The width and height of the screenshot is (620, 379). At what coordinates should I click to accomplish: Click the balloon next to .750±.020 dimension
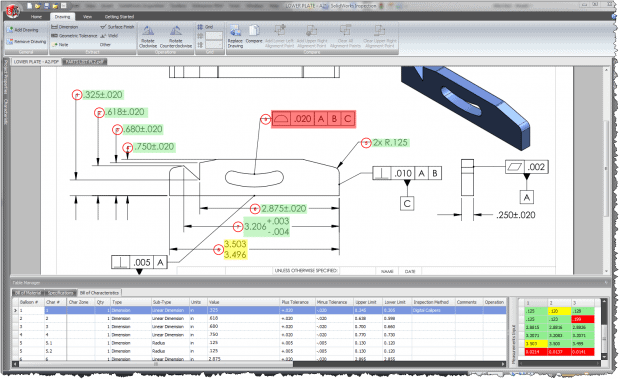[x=127, y=148]
